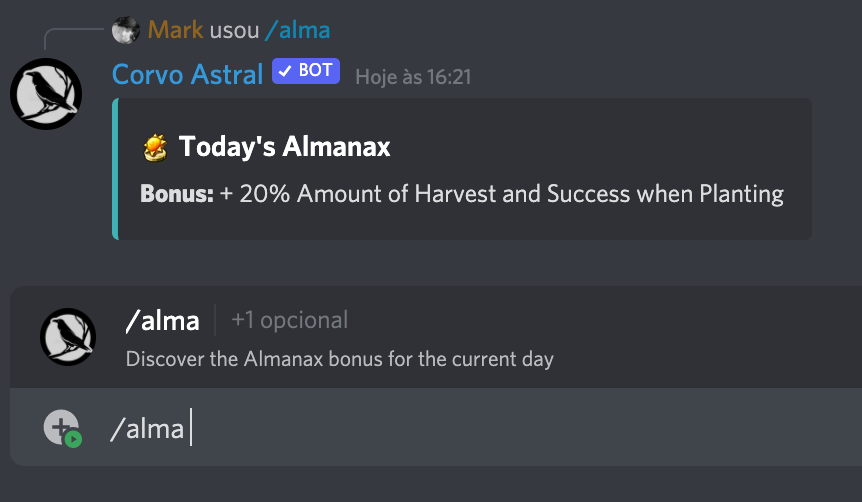Image resolution: width=862 pixels, height=502 pixels.
Task: Click the Today's Almanax embed title
Action: pos(285,148)
